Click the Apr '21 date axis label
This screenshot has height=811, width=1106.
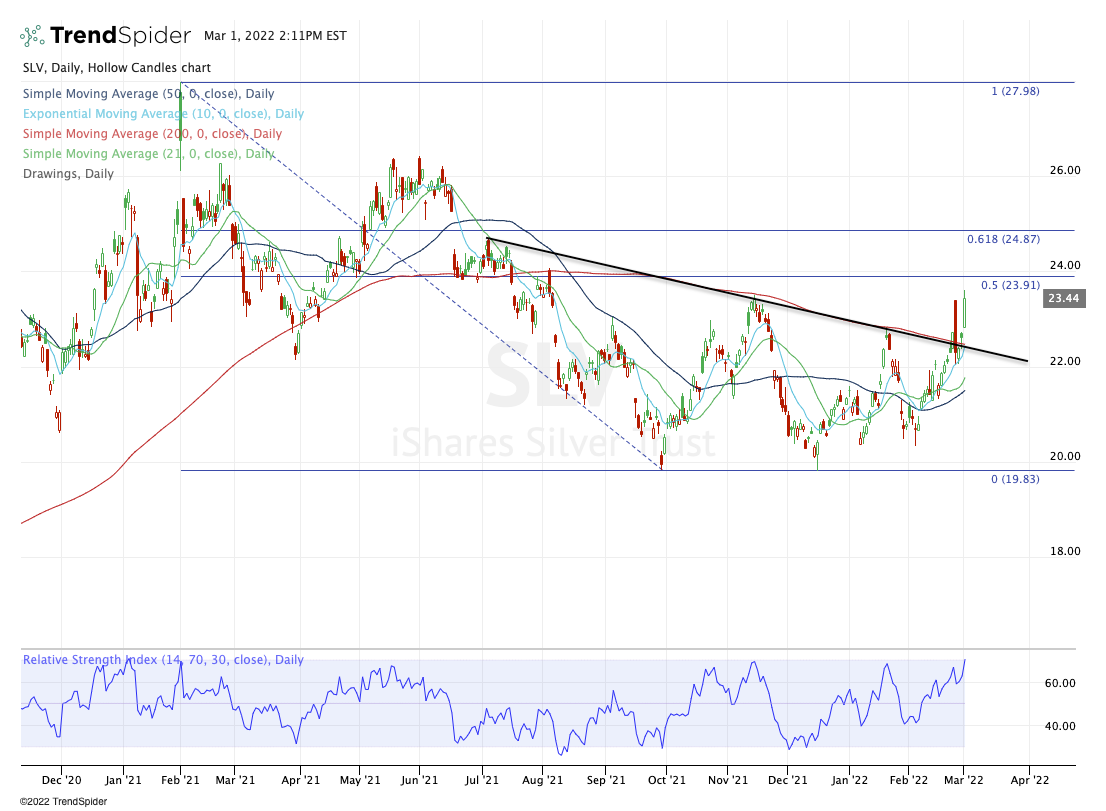[300, 780]
